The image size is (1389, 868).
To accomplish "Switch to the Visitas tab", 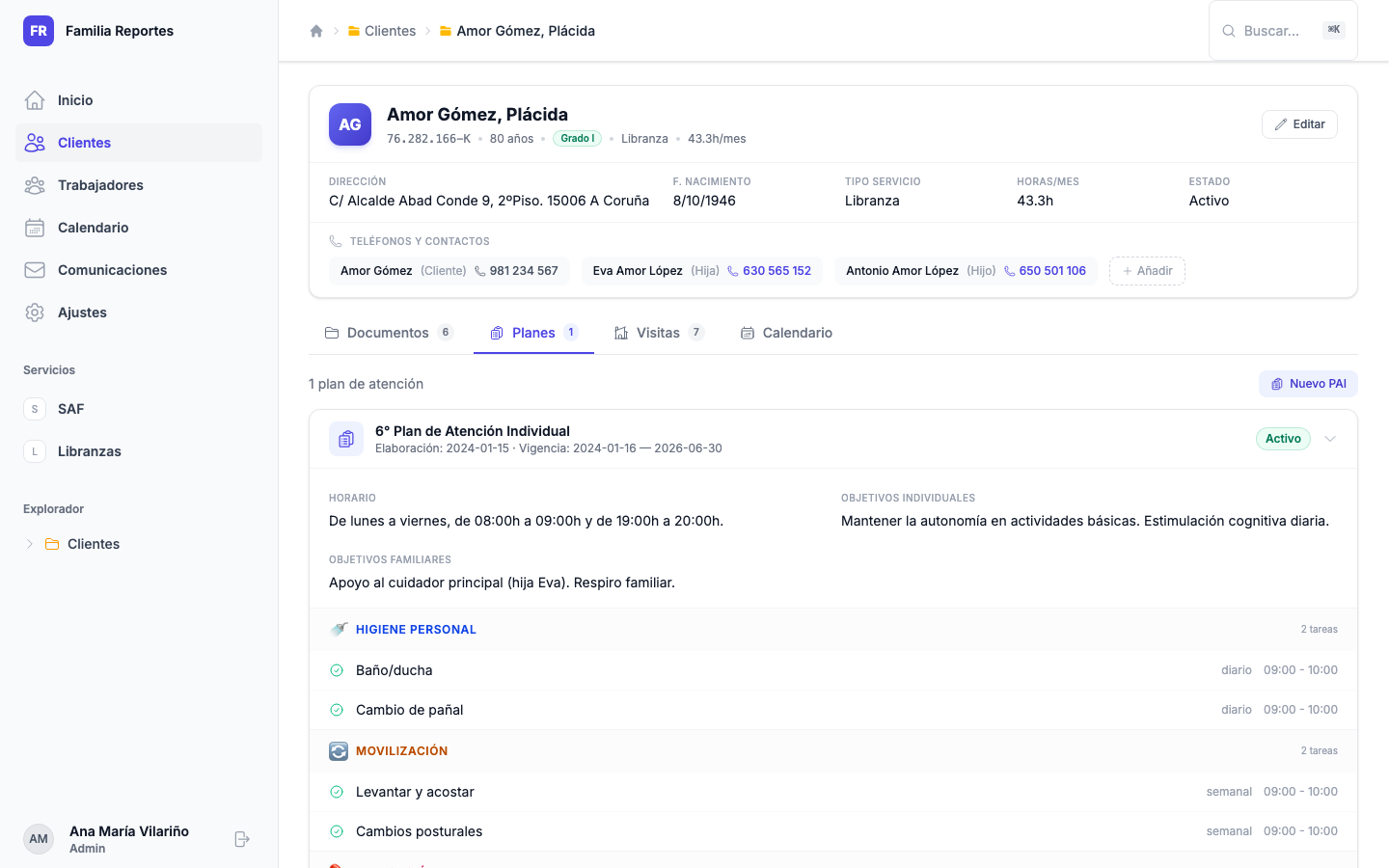I will pos(658,333).
